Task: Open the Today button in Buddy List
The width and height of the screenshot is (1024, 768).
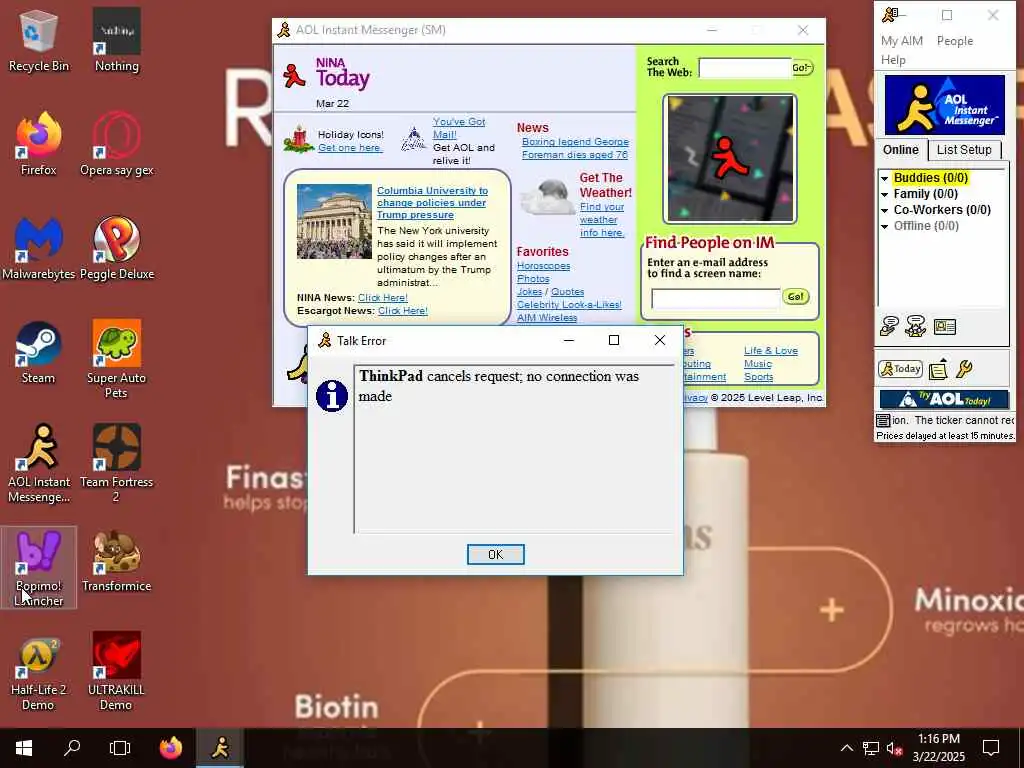Action: tap(900, 369)
